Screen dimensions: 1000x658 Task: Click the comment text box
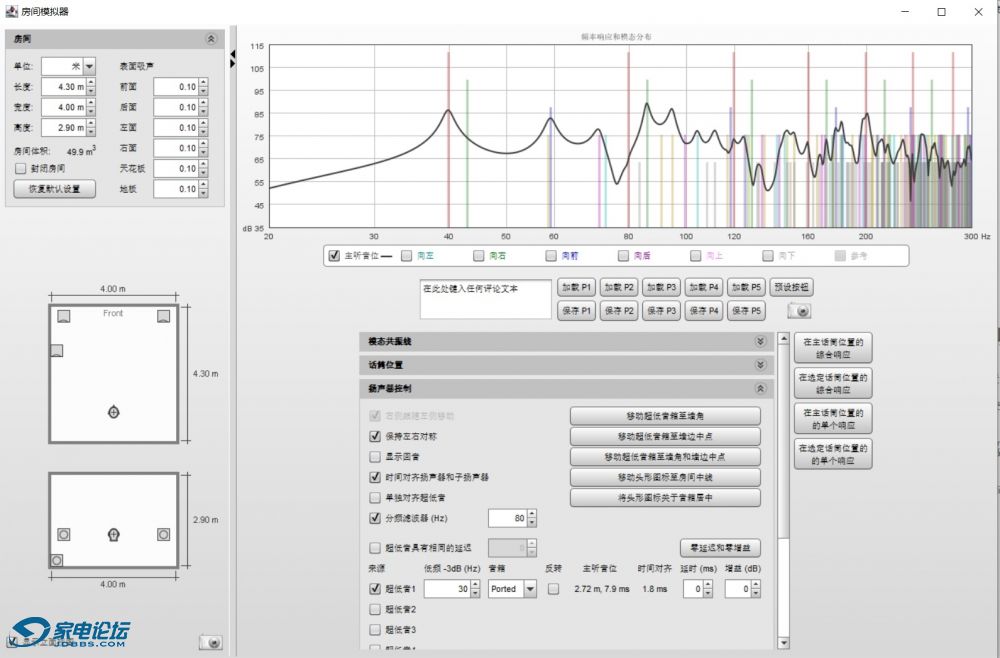tap(485, 299)
